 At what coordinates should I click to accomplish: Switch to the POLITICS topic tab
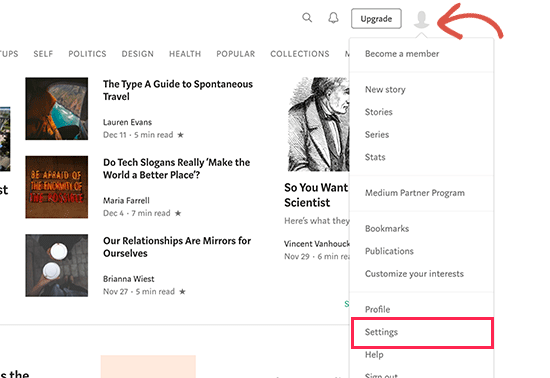click(x=87, y=54)
